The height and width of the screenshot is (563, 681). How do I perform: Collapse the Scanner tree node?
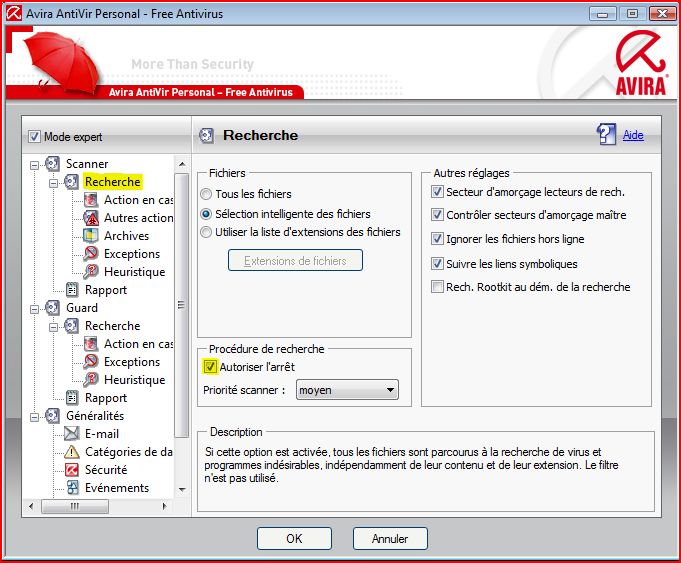(34, 165)
